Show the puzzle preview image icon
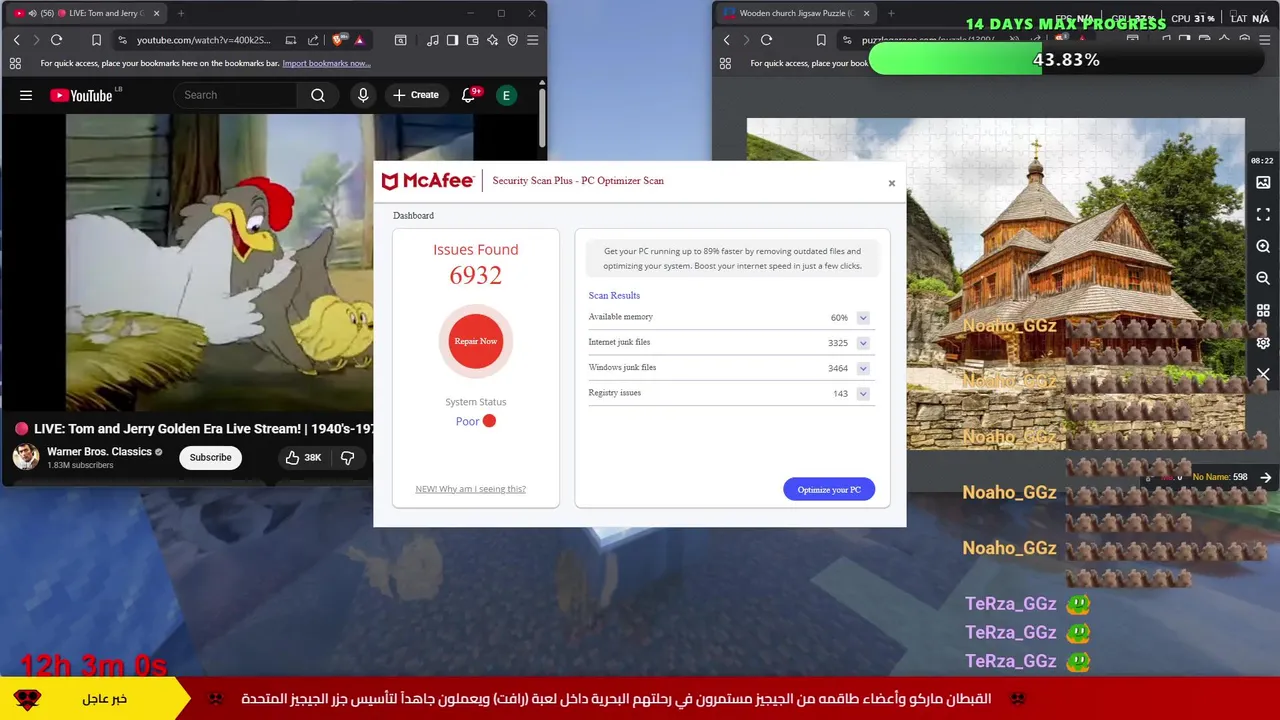Screen dimensions: 1280x720 pyautogui.click(x=1263, y=183)
